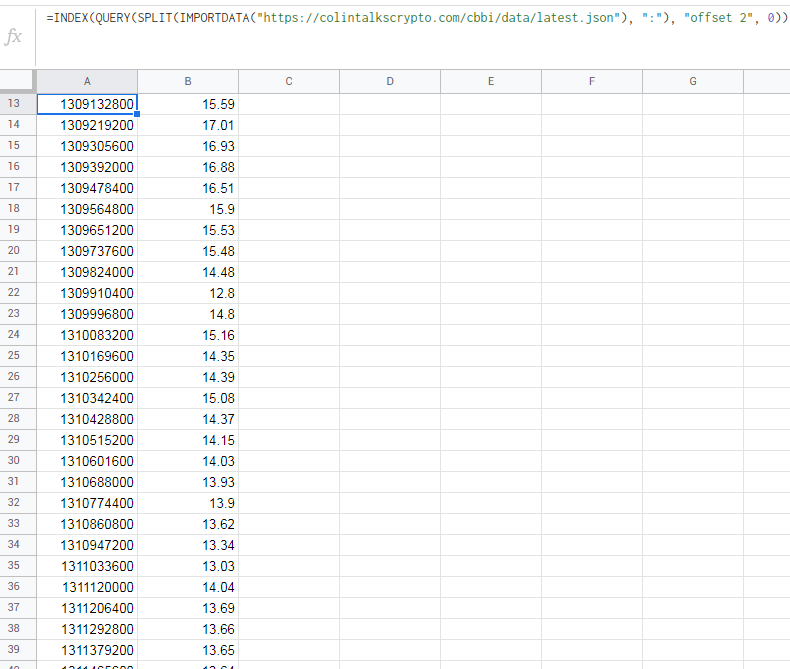Click cell with value 15.16

click(x=188, y=335)
